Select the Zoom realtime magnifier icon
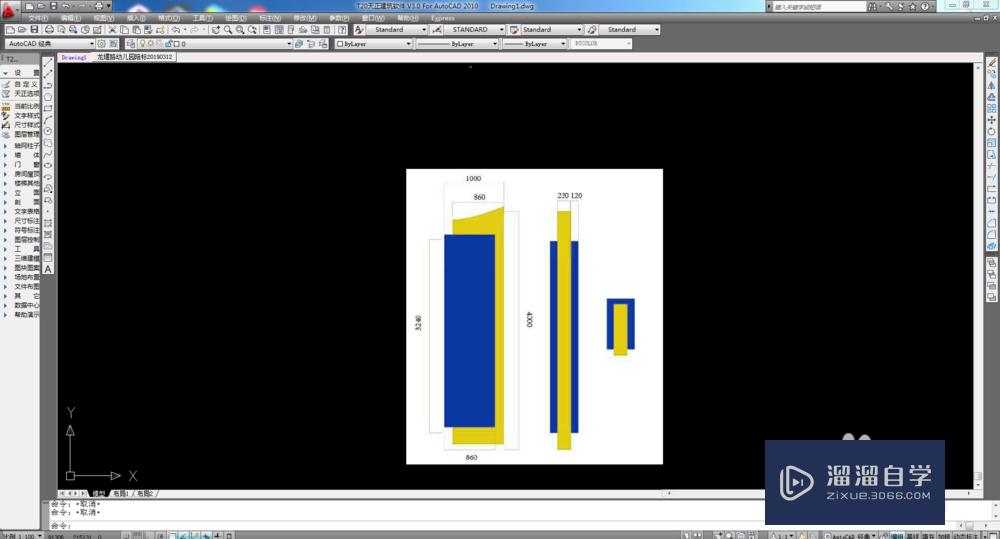 [x=228, y=30]
